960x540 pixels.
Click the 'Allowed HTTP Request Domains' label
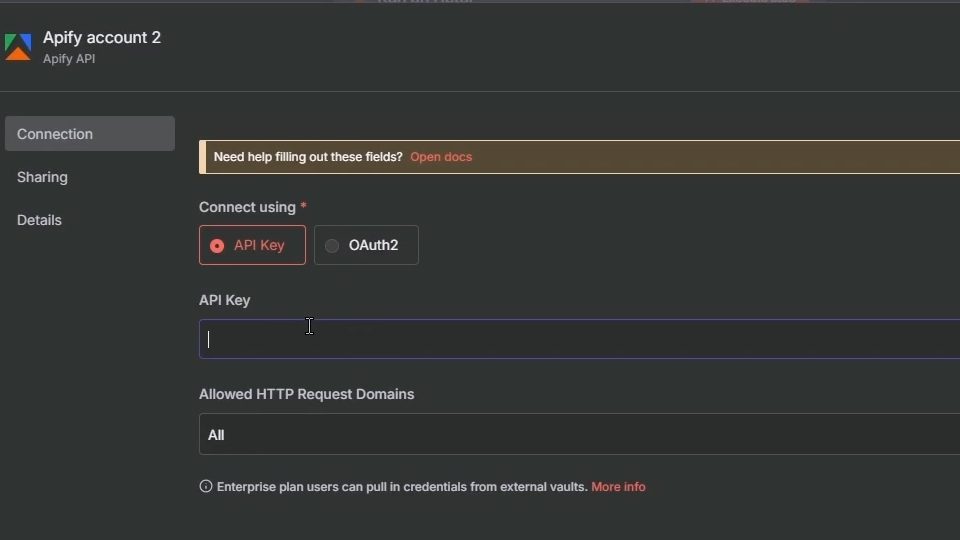[x=306, y=394]
